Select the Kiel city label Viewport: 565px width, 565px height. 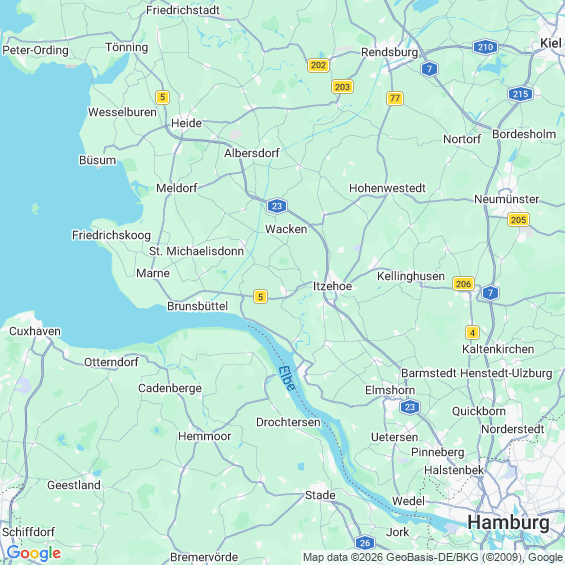click(x=551, y=43)
